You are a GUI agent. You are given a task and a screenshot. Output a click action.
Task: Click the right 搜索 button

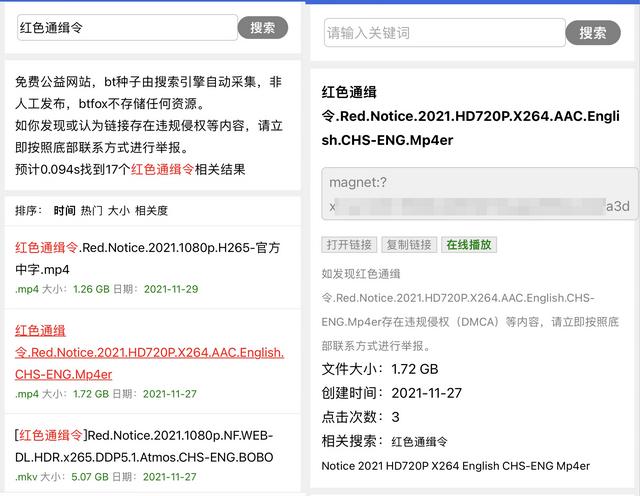pos(593,33)
